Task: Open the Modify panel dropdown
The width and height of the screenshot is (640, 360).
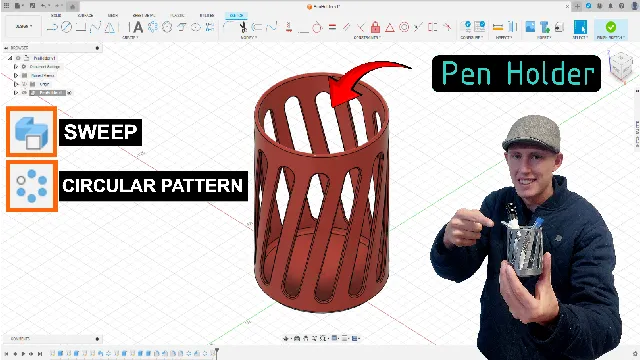Action: (x=249, y=38)
